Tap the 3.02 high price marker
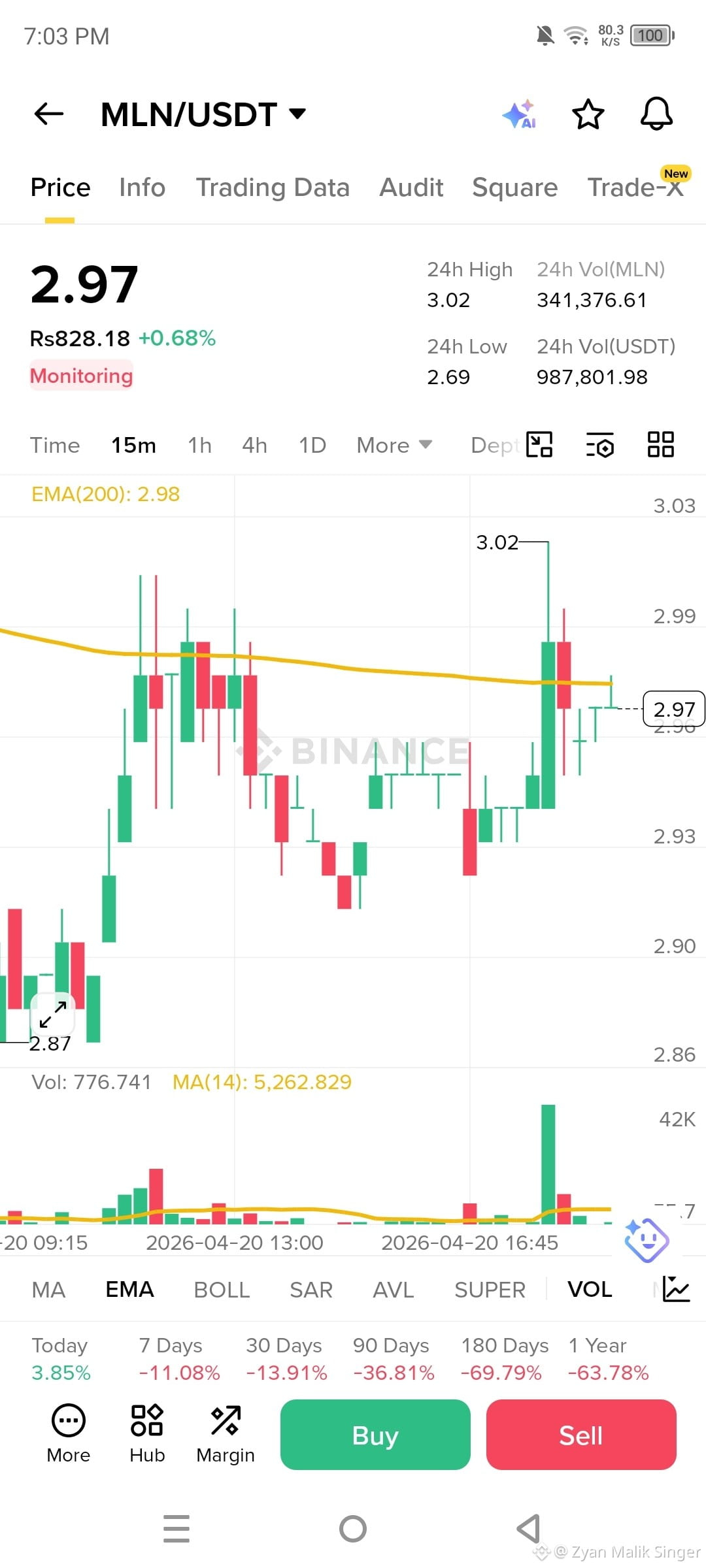Image resolution: width=706 pixels, height=1568 pixels. [497, 542]
